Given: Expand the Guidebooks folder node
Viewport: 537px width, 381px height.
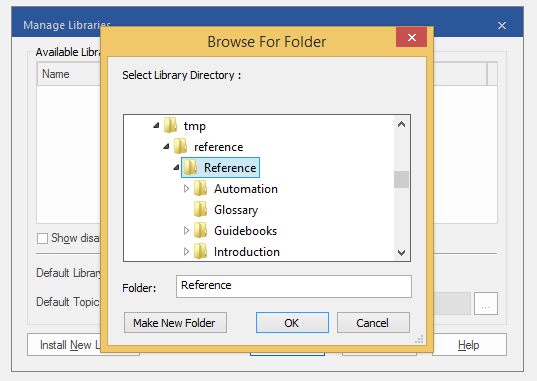Looking at the screenshot, I should point(186,231).
